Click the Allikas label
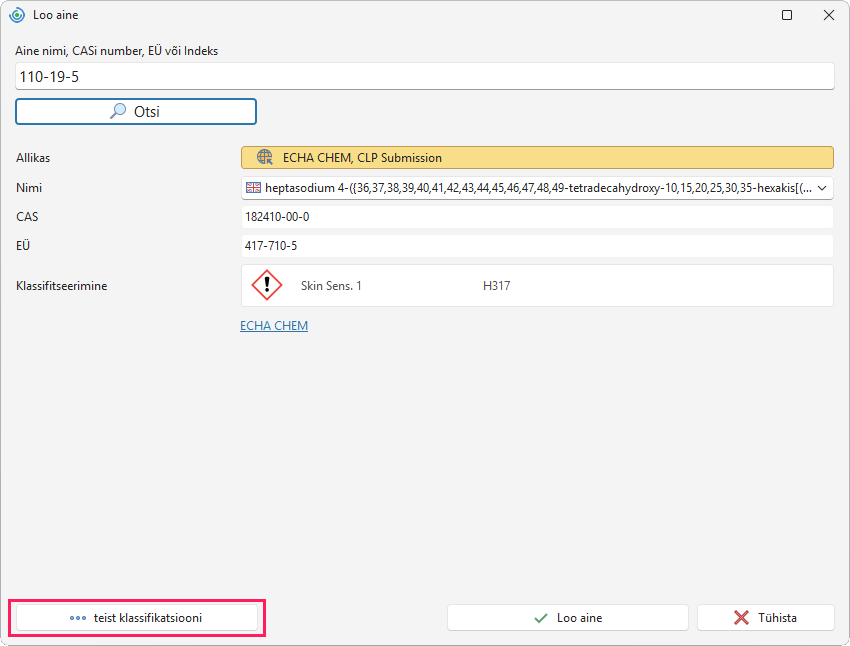850x646 pixels. click(33, 158)
